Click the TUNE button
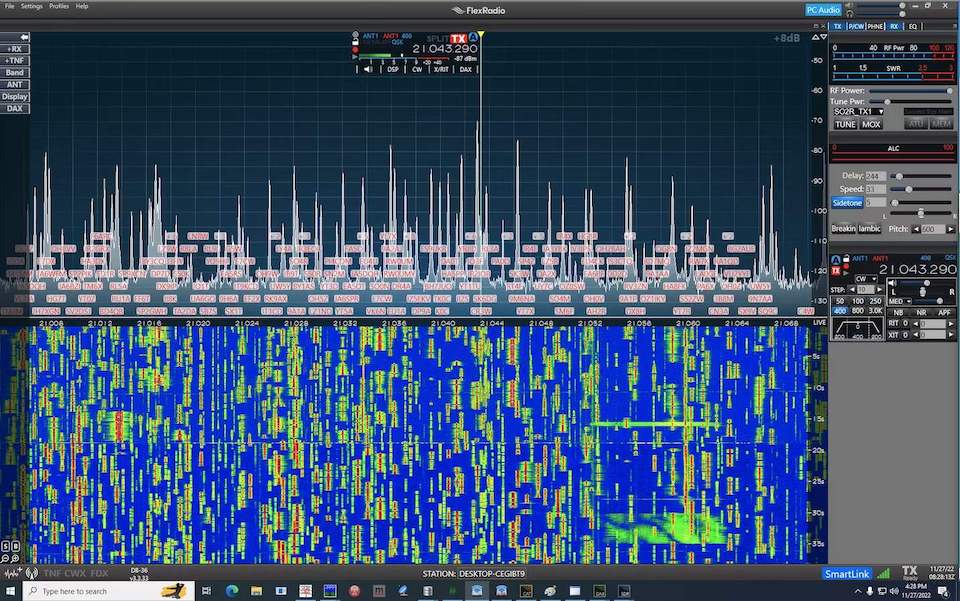 pos(845,124)
